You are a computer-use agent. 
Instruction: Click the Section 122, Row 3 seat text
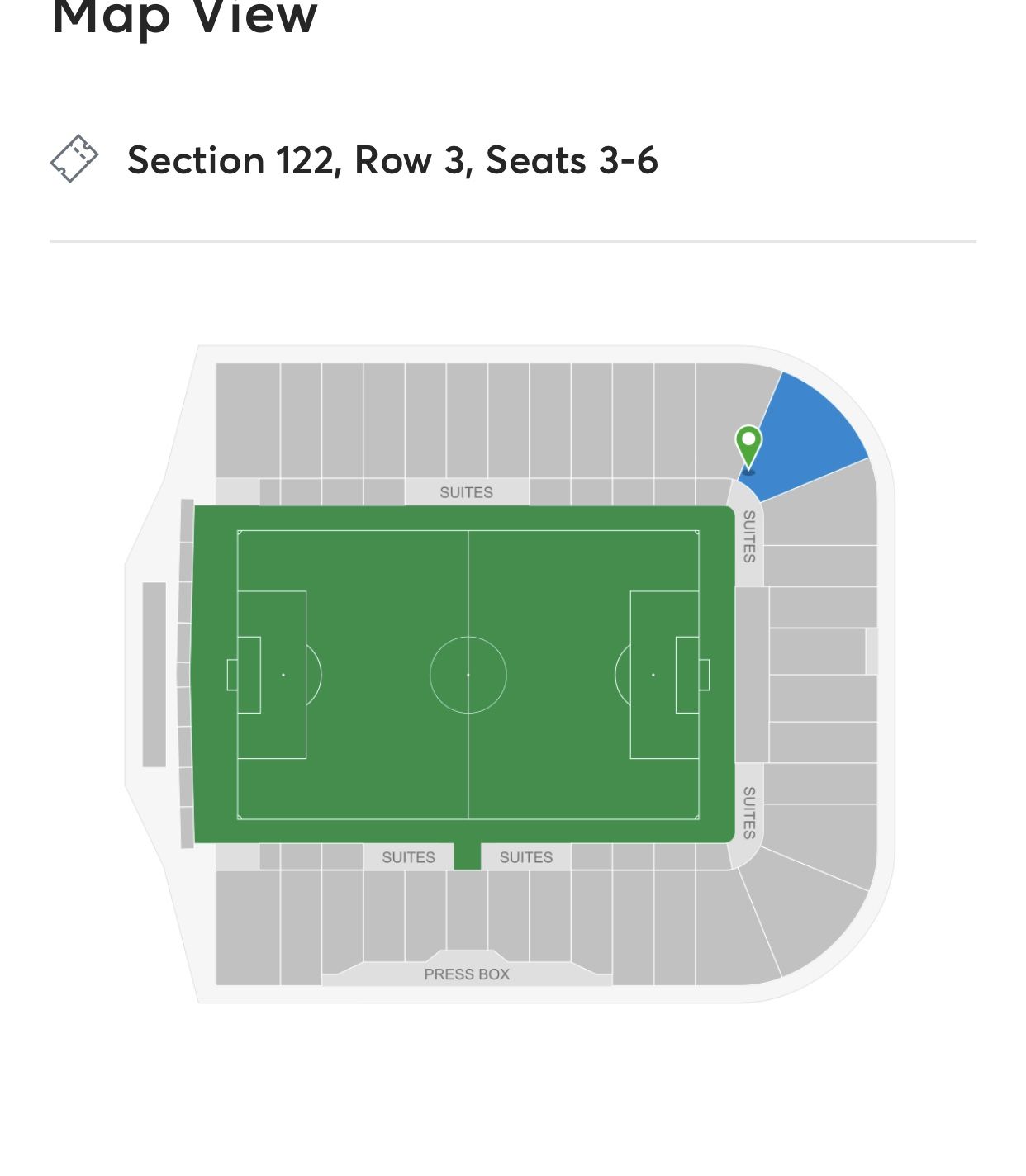(x=392, y=160)
